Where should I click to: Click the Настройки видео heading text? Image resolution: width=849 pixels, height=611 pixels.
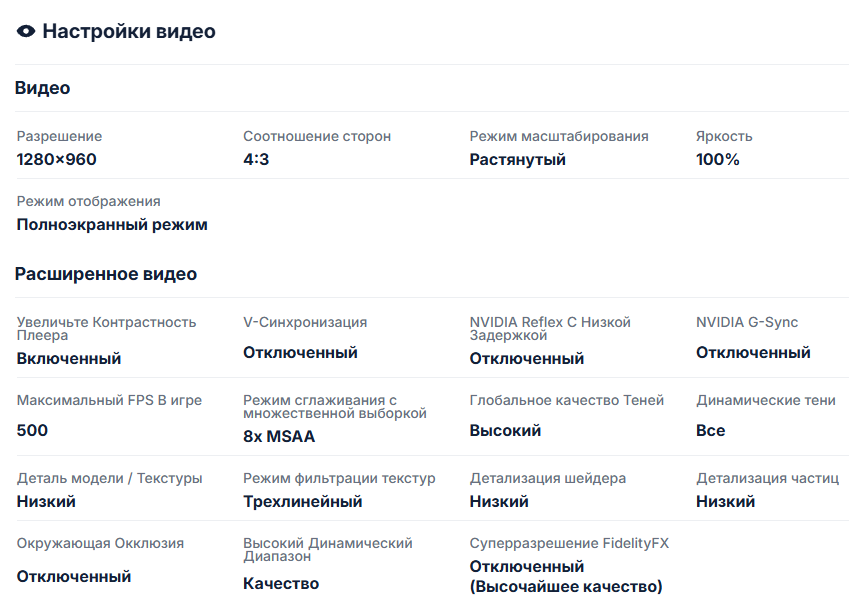(129, 32)
